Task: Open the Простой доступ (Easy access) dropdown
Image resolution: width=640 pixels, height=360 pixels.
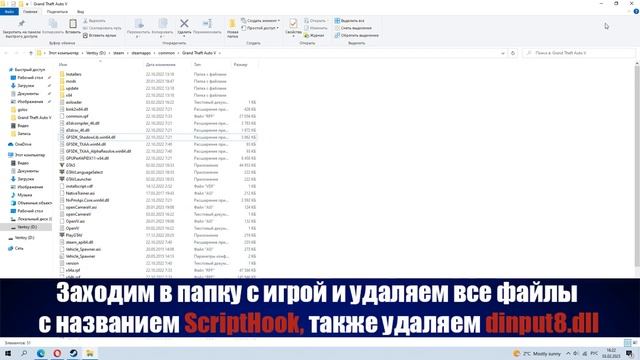Action: point(260,28)
